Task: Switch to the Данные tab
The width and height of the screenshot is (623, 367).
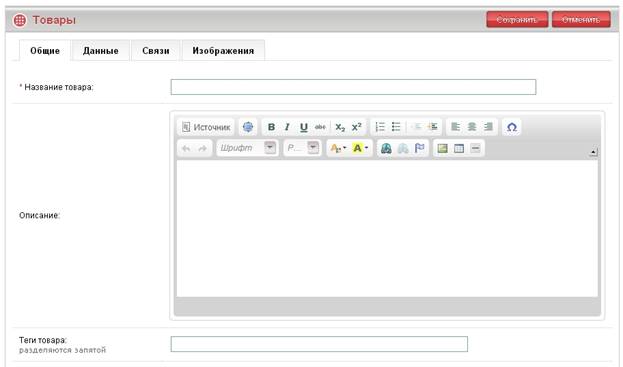Action: point(101,50)
